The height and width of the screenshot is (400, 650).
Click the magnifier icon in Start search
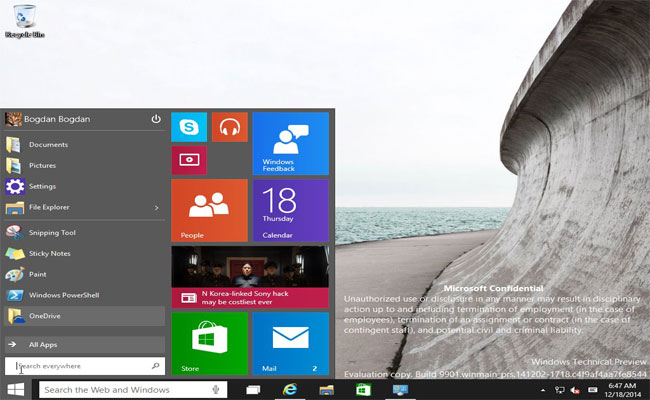[x=155, y=366]
